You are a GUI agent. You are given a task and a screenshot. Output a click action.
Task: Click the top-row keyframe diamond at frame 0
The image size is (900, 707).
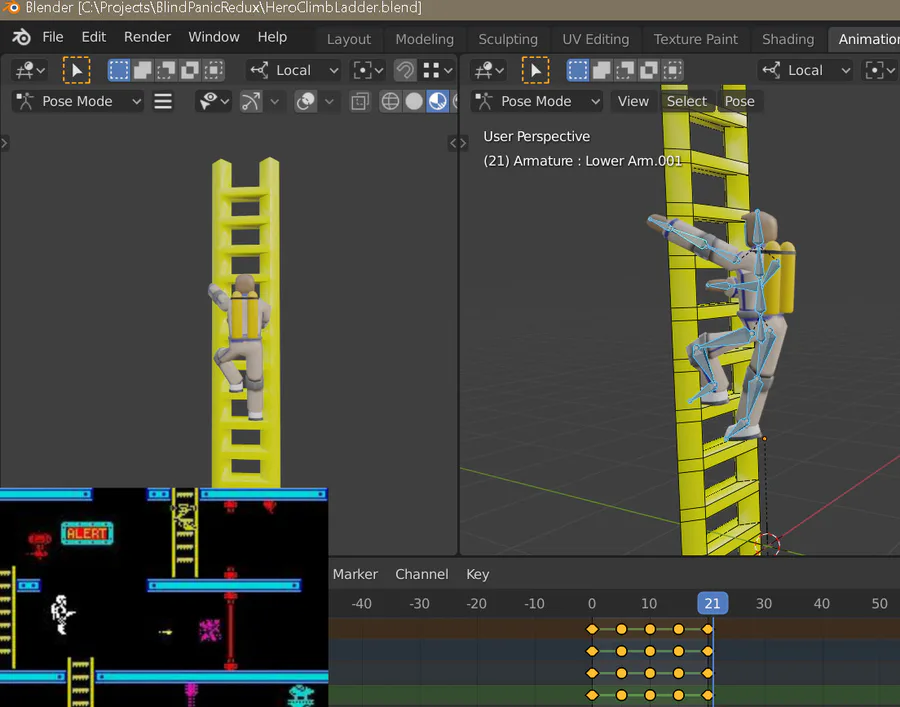(x=591, y=629)
